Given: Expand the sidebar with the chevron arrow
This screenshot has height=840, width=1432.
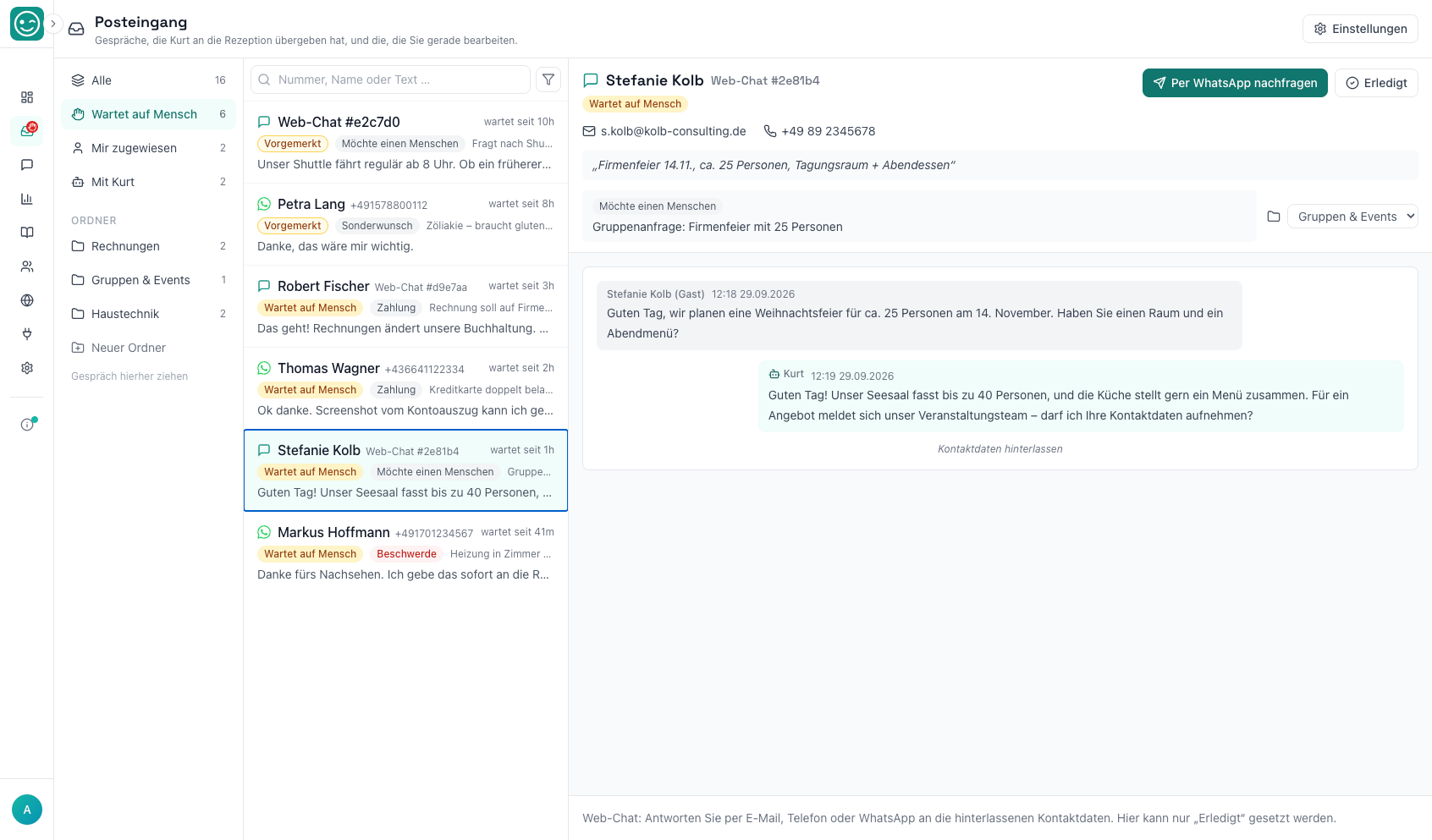Looking at the screenshot, I should (x=52, y=24).
